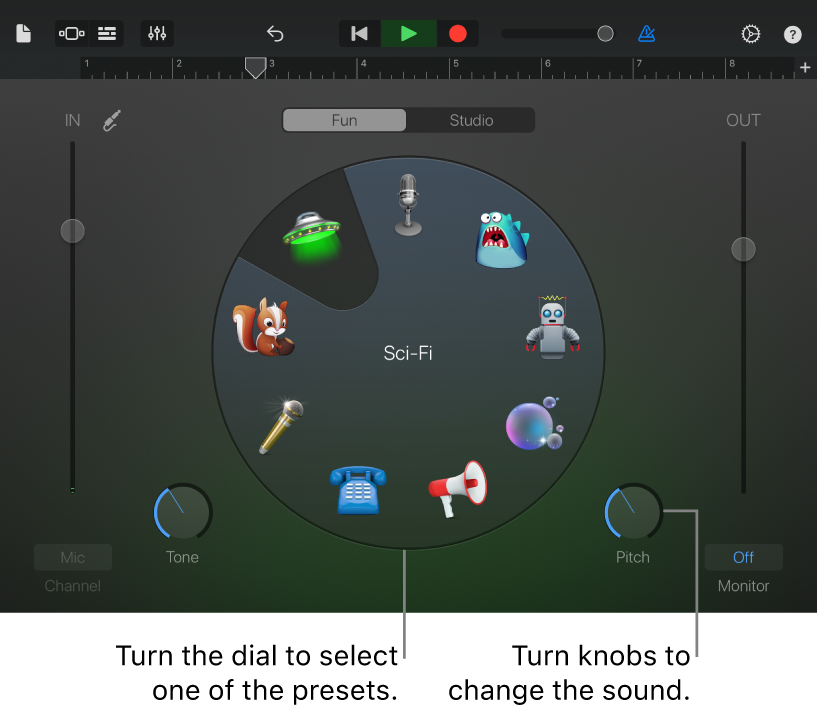The width and height of the screenshot is (820, 718).
Task: Choose the Telephone voice effect
Action: click(357, 490)
